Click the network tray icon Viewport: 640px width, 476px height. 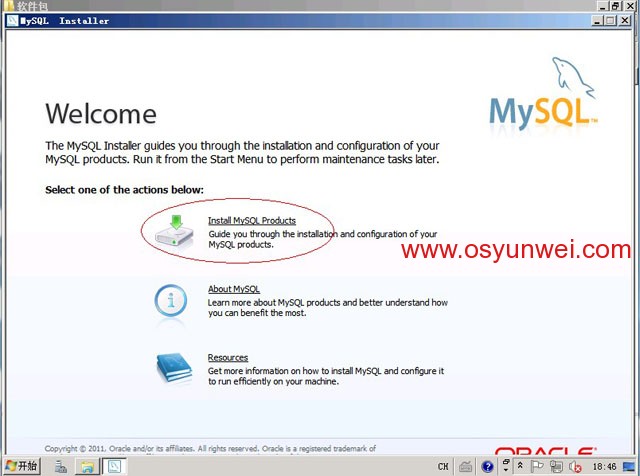click(556, 466)
